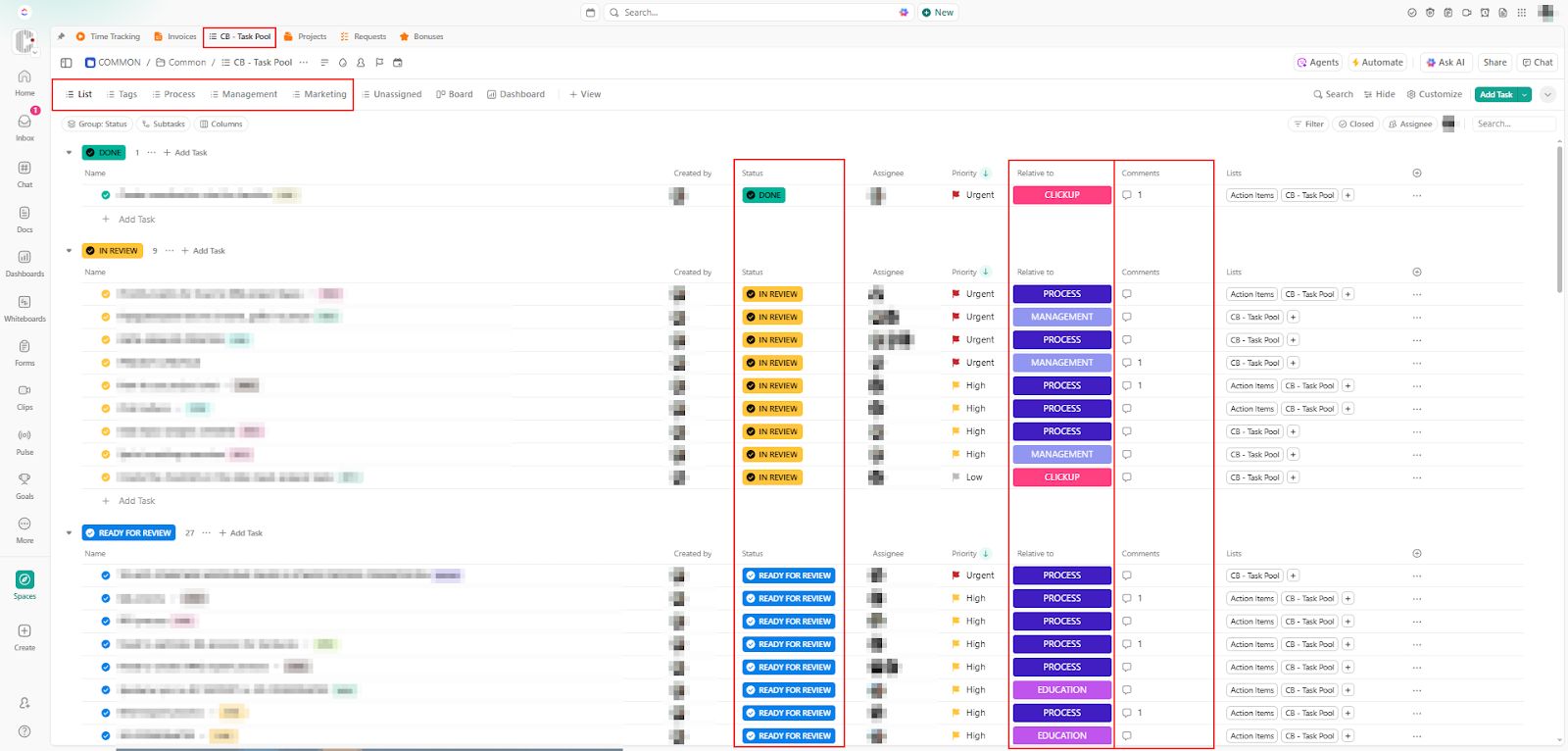Click the pink CLICKUP label in the DONE row
This screenshot has width=1568, height=751.
click(1062, 195)
